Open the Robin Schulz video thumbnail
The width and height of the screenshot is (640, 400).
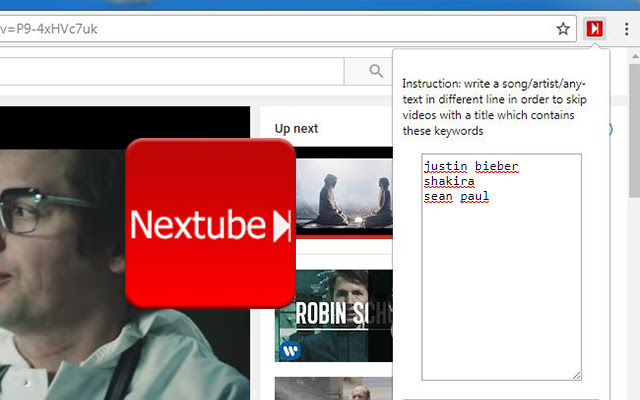pyautogui.click(x=334, y=316)
